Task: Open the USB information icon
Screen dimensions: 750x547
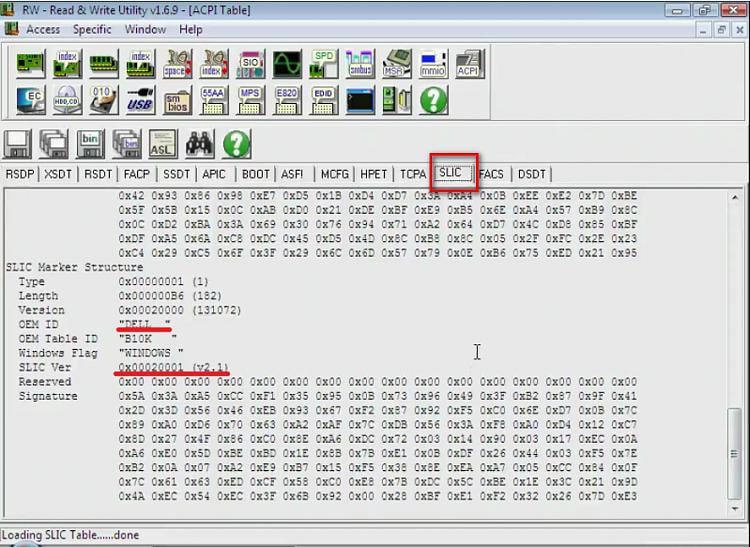Action: click(141, 100)
